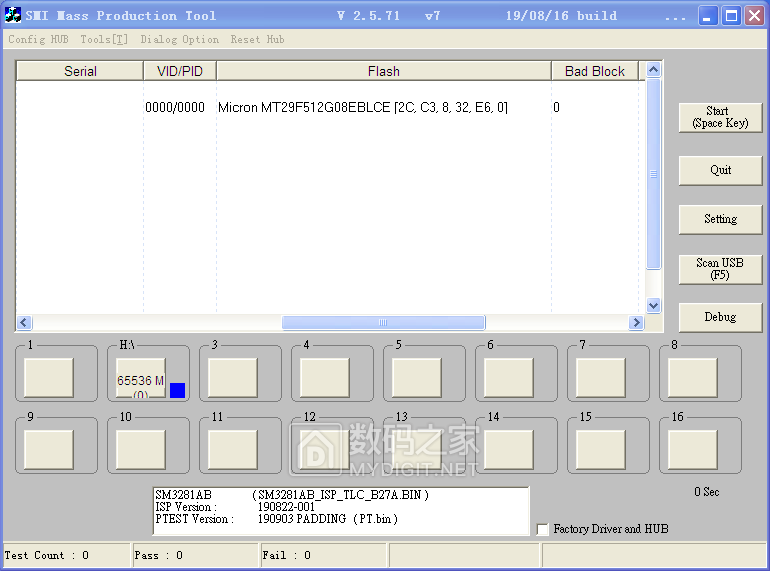
Task: Select USB port slot 8
Action: pos(692,378)
